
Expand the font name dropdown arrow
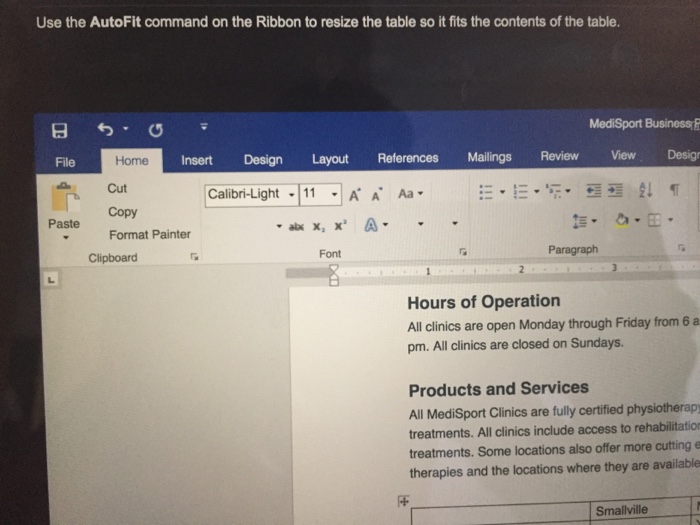292,195
